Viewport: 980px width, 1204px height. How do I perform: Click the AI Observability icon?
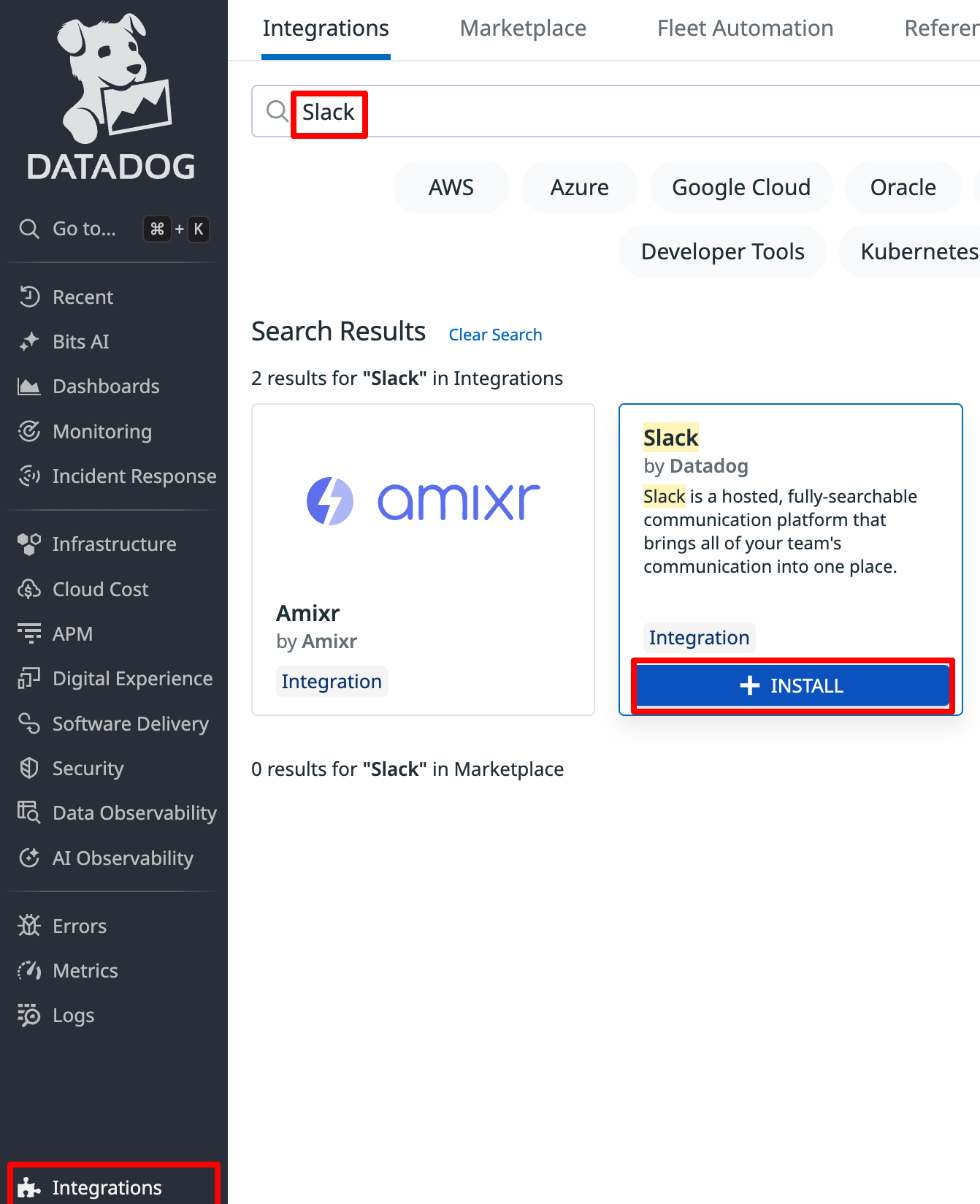pyautogui.click(x=29, y=858)
